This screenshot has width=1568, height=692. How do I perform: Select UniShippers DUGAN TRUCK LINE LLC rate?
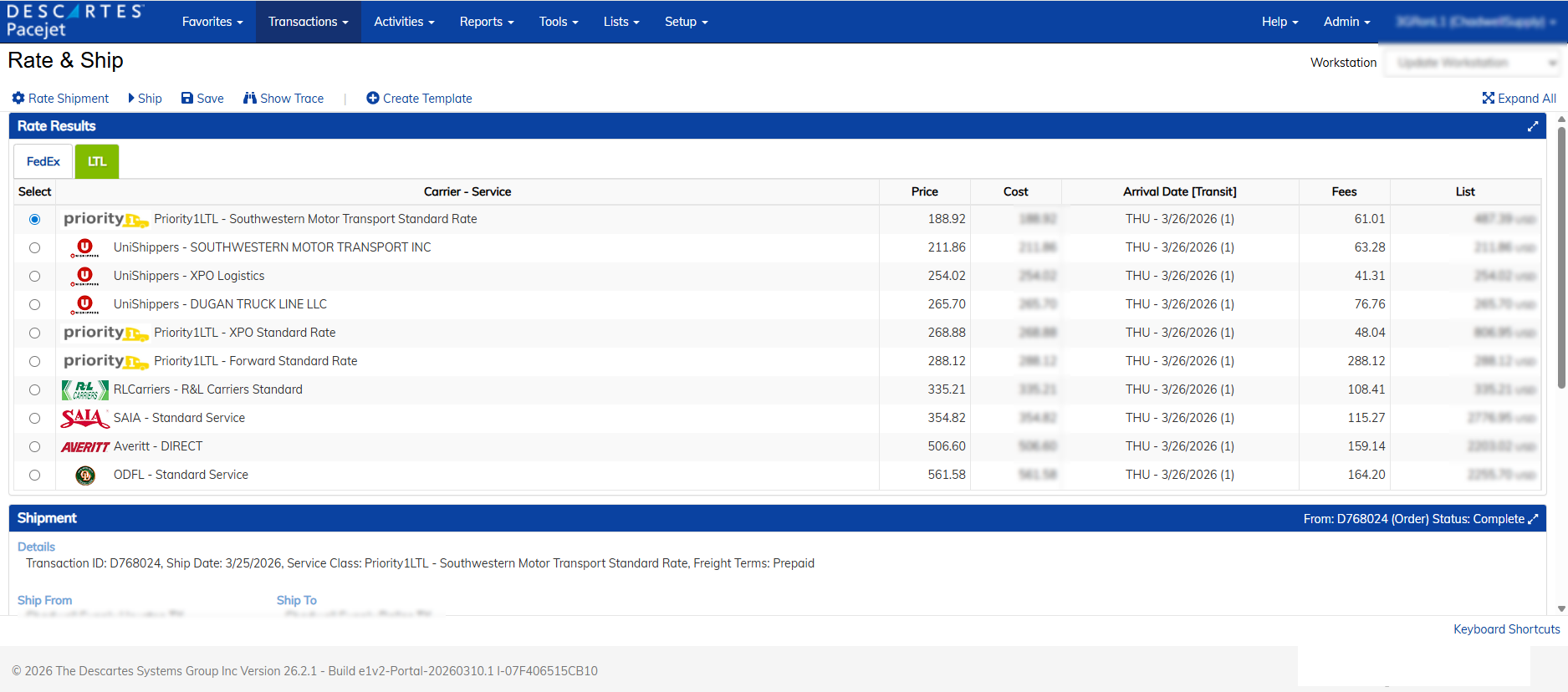pos(34,304)
